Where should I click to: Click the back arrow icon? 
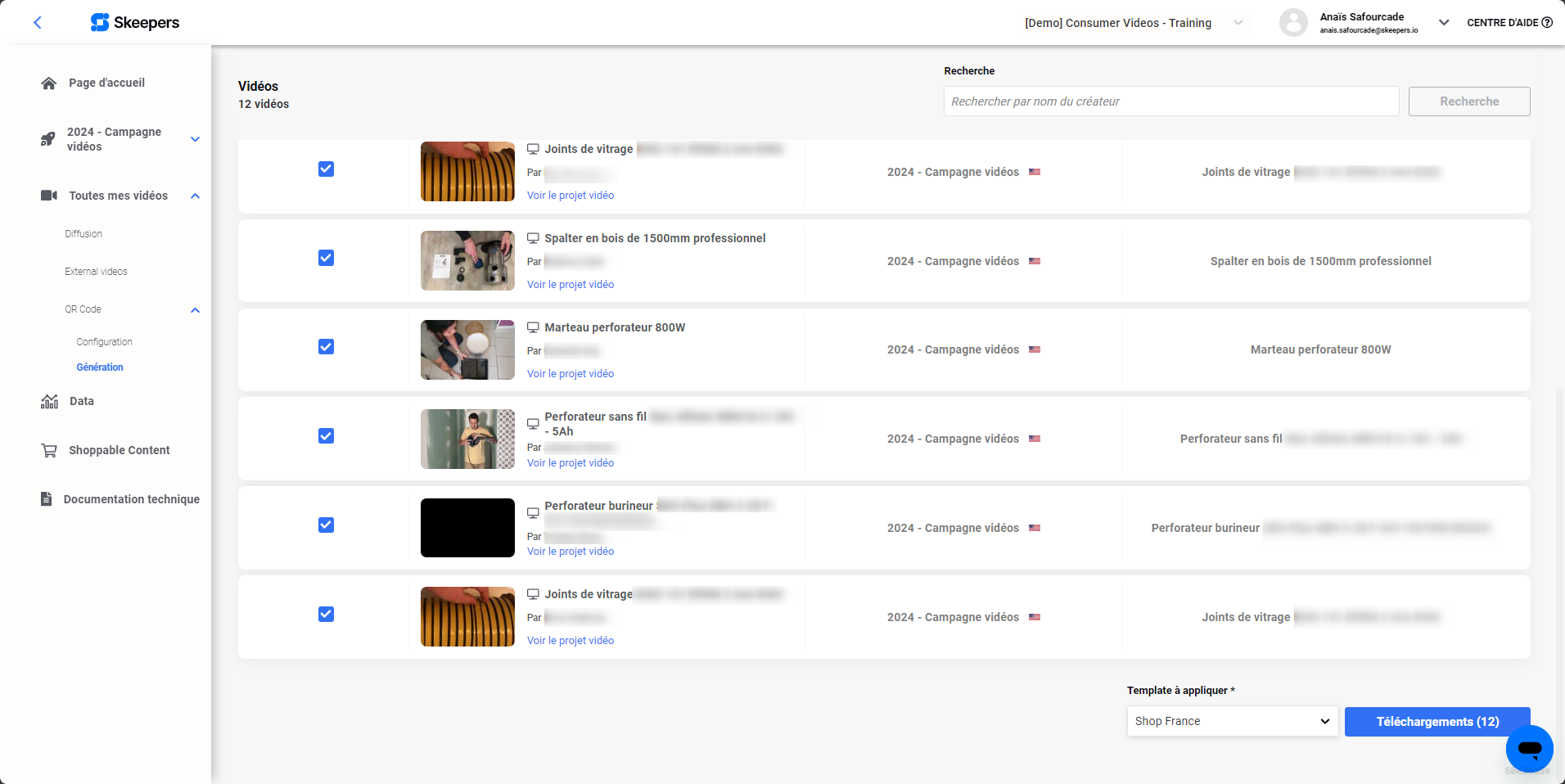38,23
